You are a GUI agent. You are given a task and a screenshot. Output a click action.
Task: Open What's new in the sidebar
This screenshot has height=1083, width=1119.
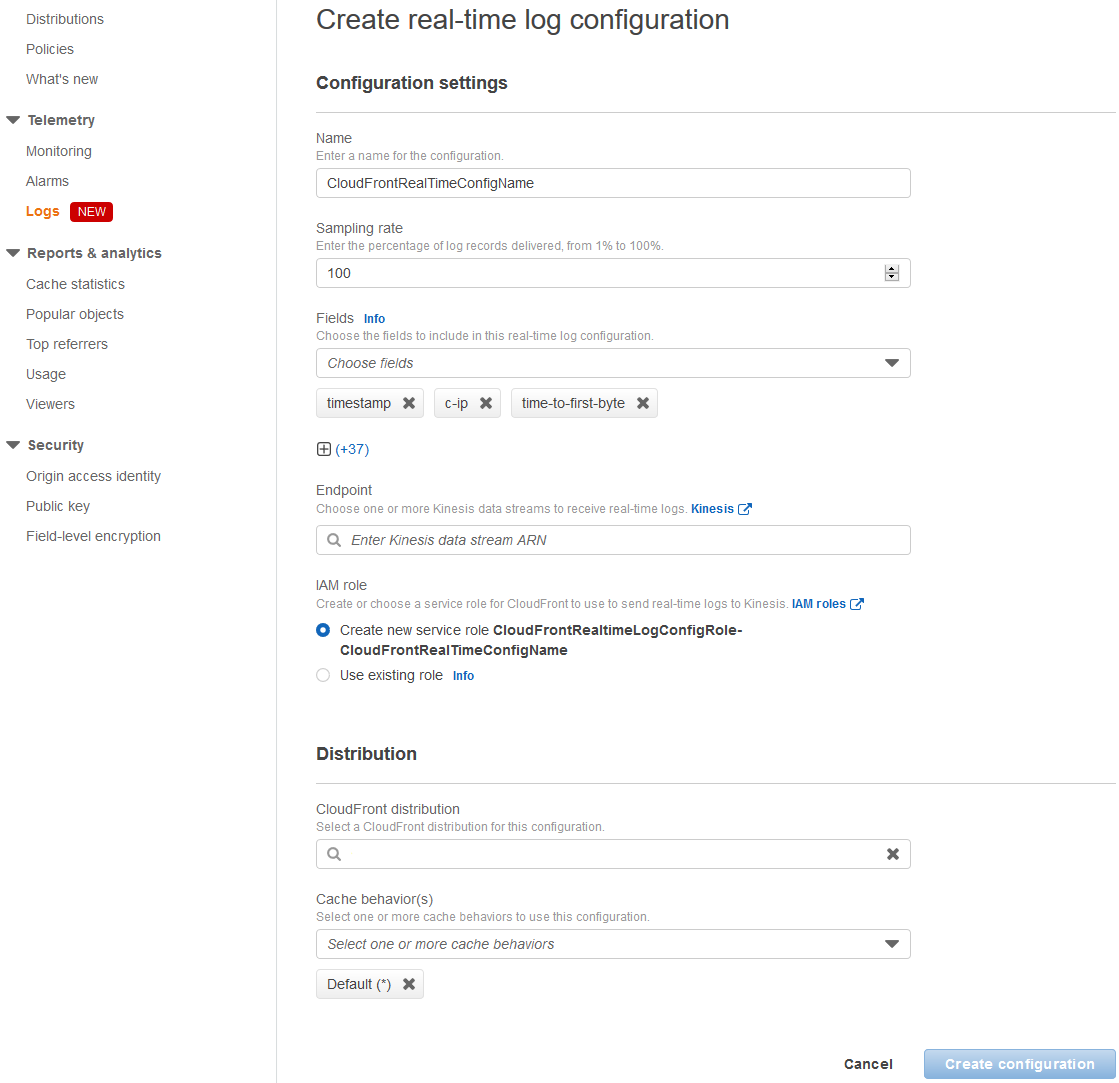(x=62, y=79)
